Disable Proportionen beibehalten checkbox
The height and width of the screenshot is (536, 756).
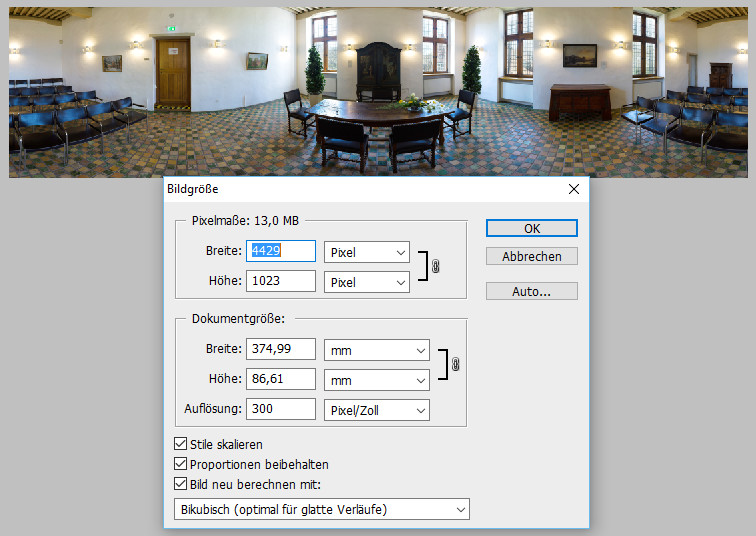click(x=181, y=464)
